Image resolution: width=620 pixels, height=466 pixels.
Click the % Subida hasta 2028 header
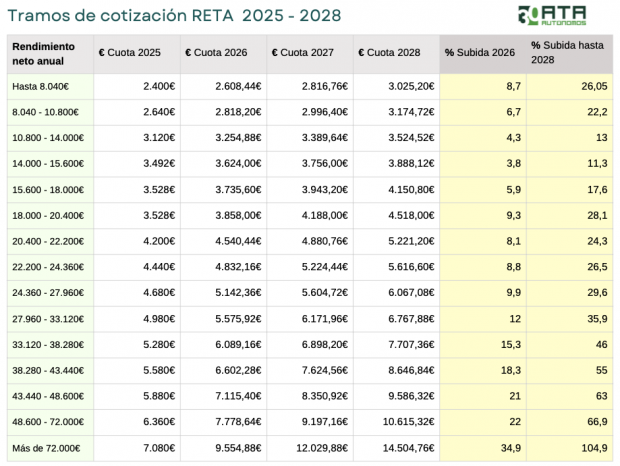(567, 54)
